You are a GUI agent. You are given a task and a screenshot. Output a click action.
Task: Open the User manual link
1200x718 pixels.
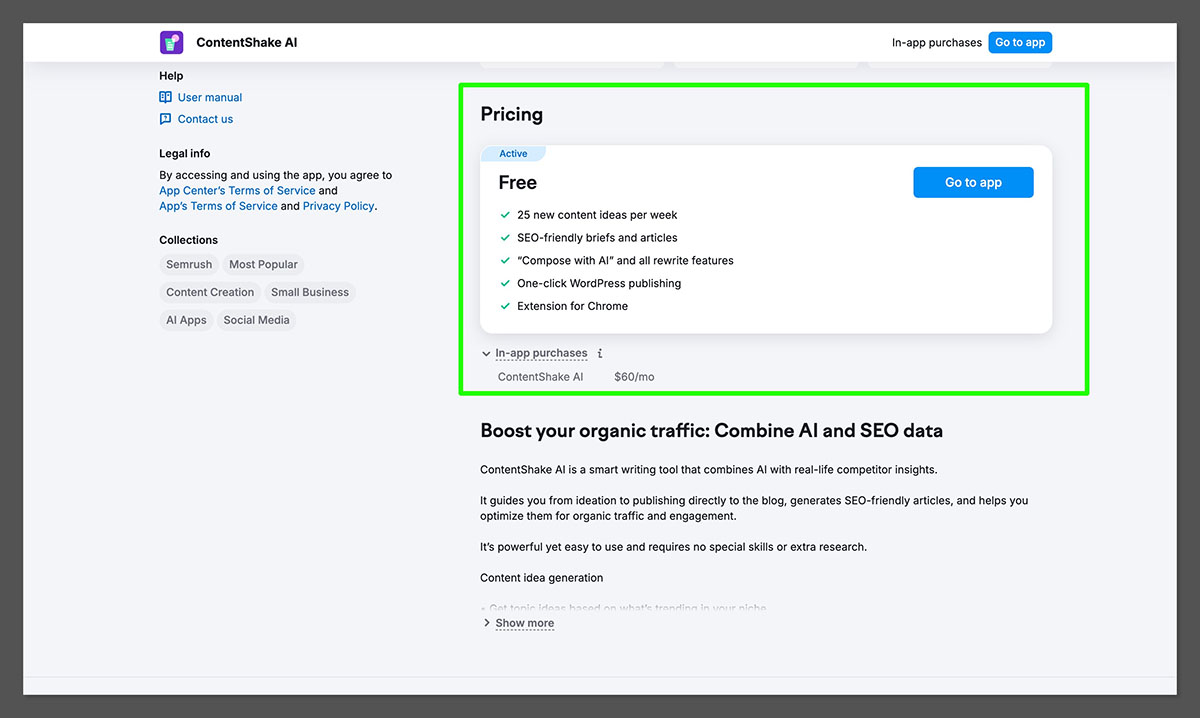pos(210,97)
